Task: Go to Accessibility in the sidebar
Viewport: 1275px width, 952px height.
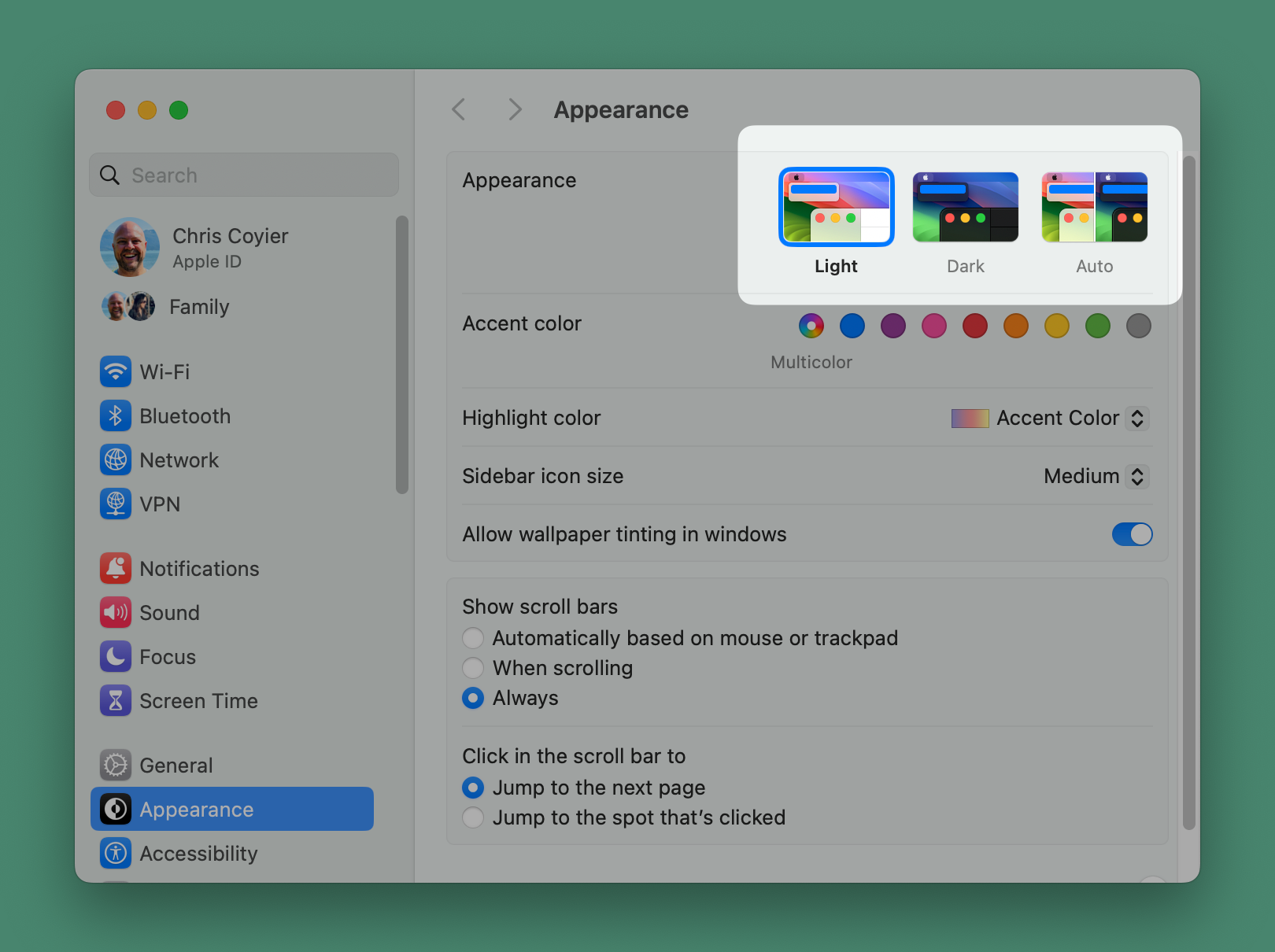Action: (198, 854)
